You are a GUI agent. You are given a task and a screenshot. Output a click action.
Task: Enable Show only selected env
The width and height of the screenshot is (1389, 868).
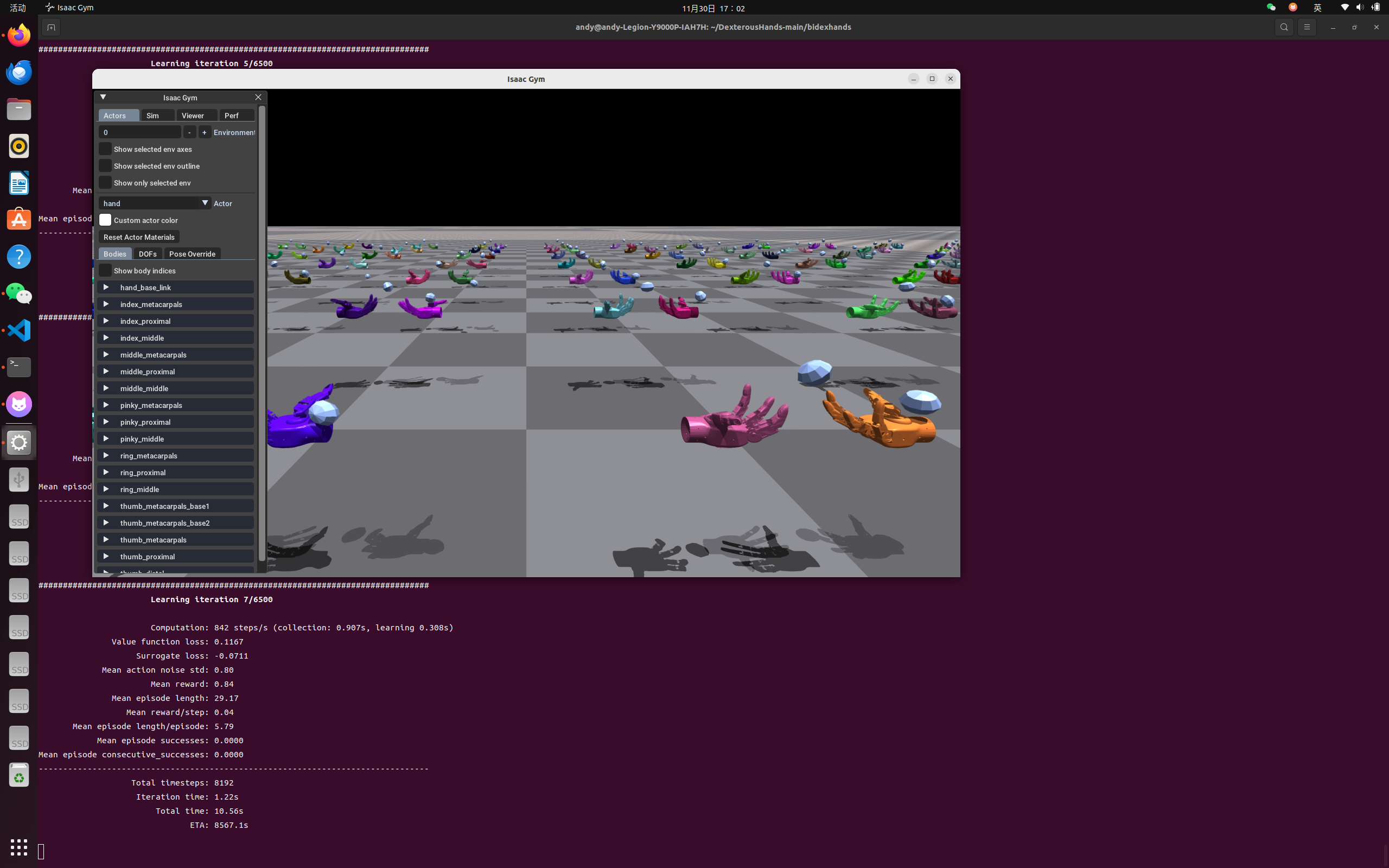point(105,183)
